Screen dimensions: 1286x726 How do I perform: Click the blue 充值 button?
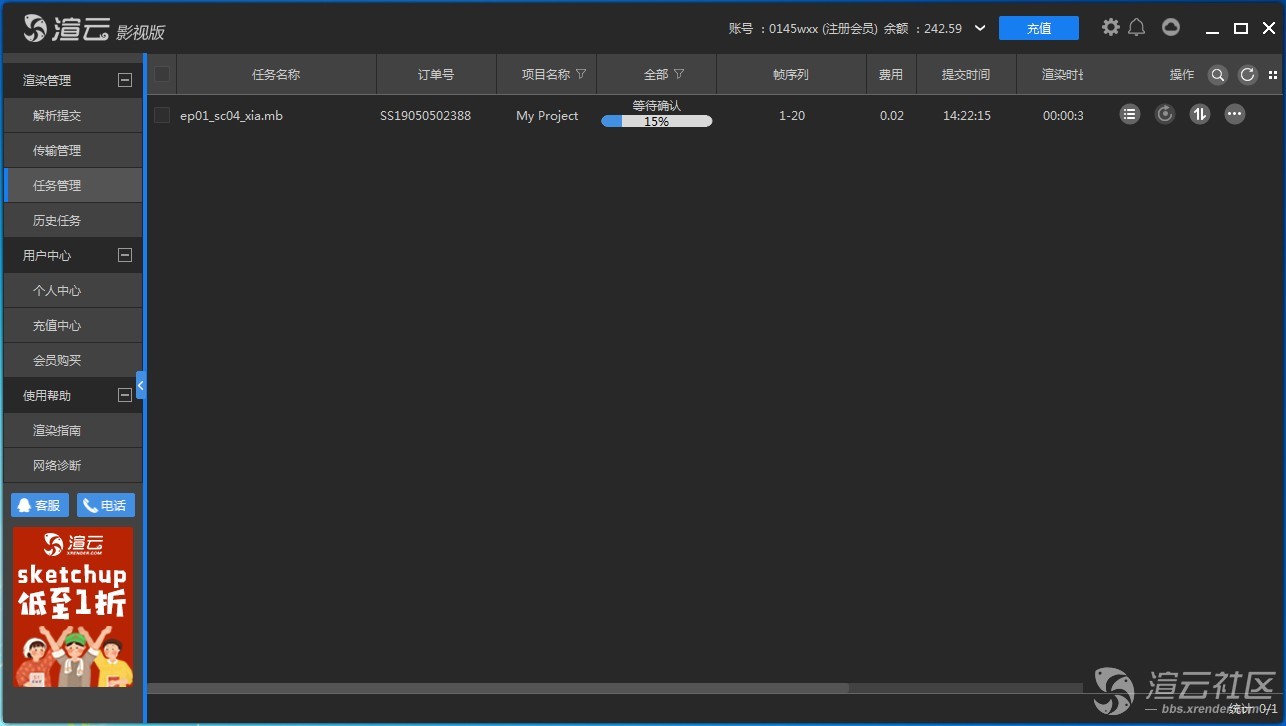click(x=1038, y=28)
